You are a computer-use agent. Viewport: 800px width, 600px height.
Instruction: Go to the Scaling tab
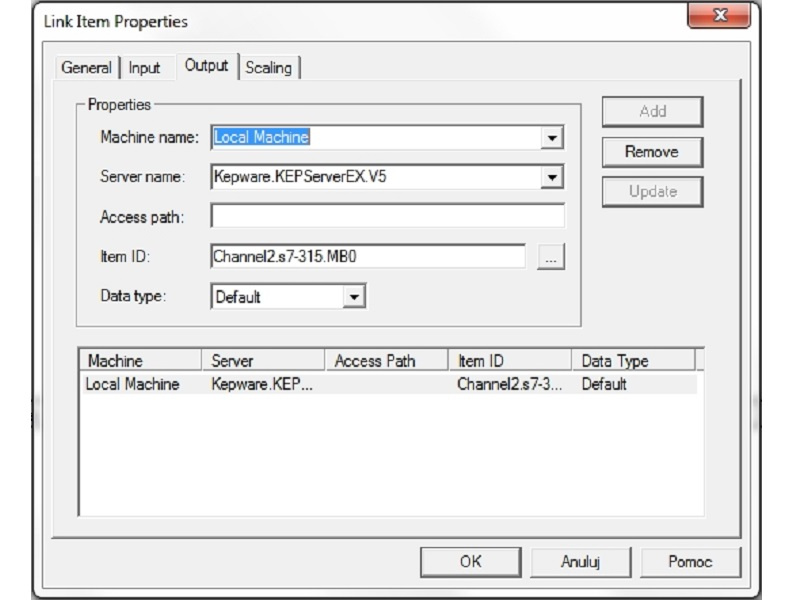click(268, 68)
